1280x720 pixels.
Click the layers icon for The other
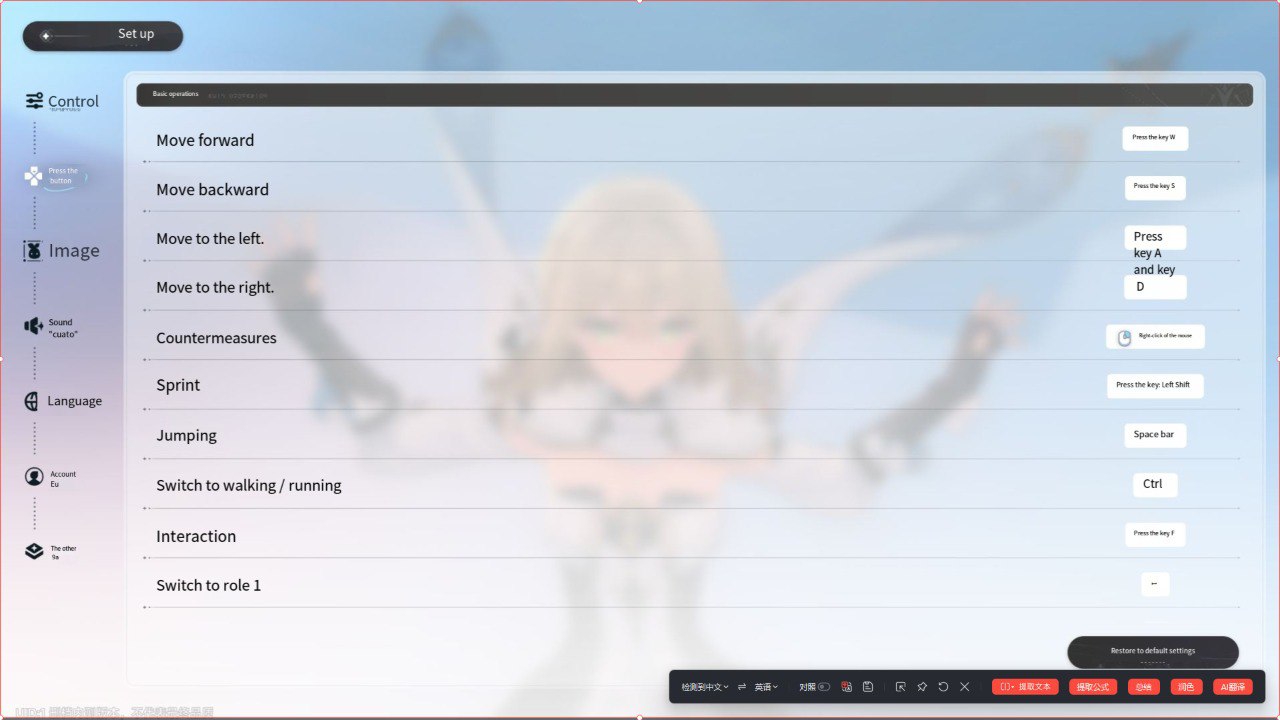[34, 551]
